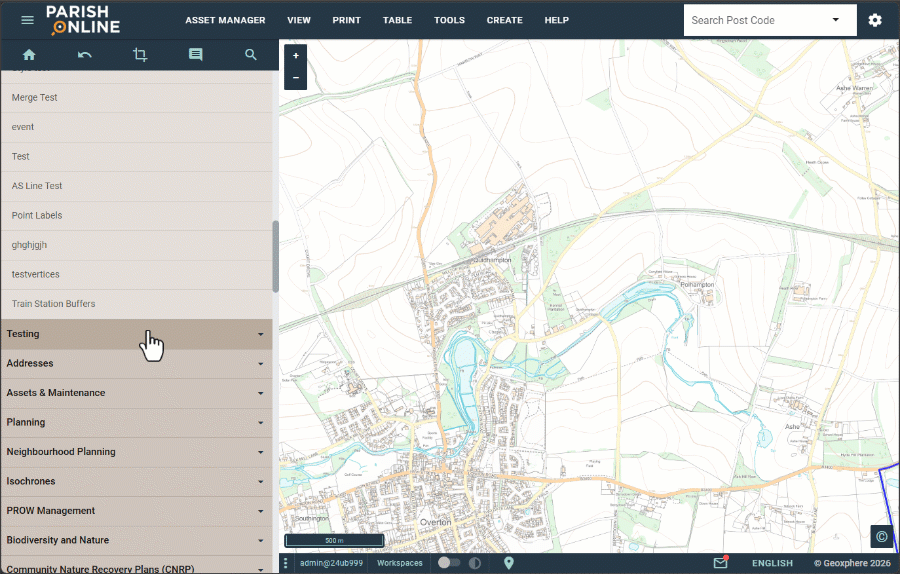Click the sidebar search magnifier icon
This screenshot has height=574, width=900.
point(250,55)
